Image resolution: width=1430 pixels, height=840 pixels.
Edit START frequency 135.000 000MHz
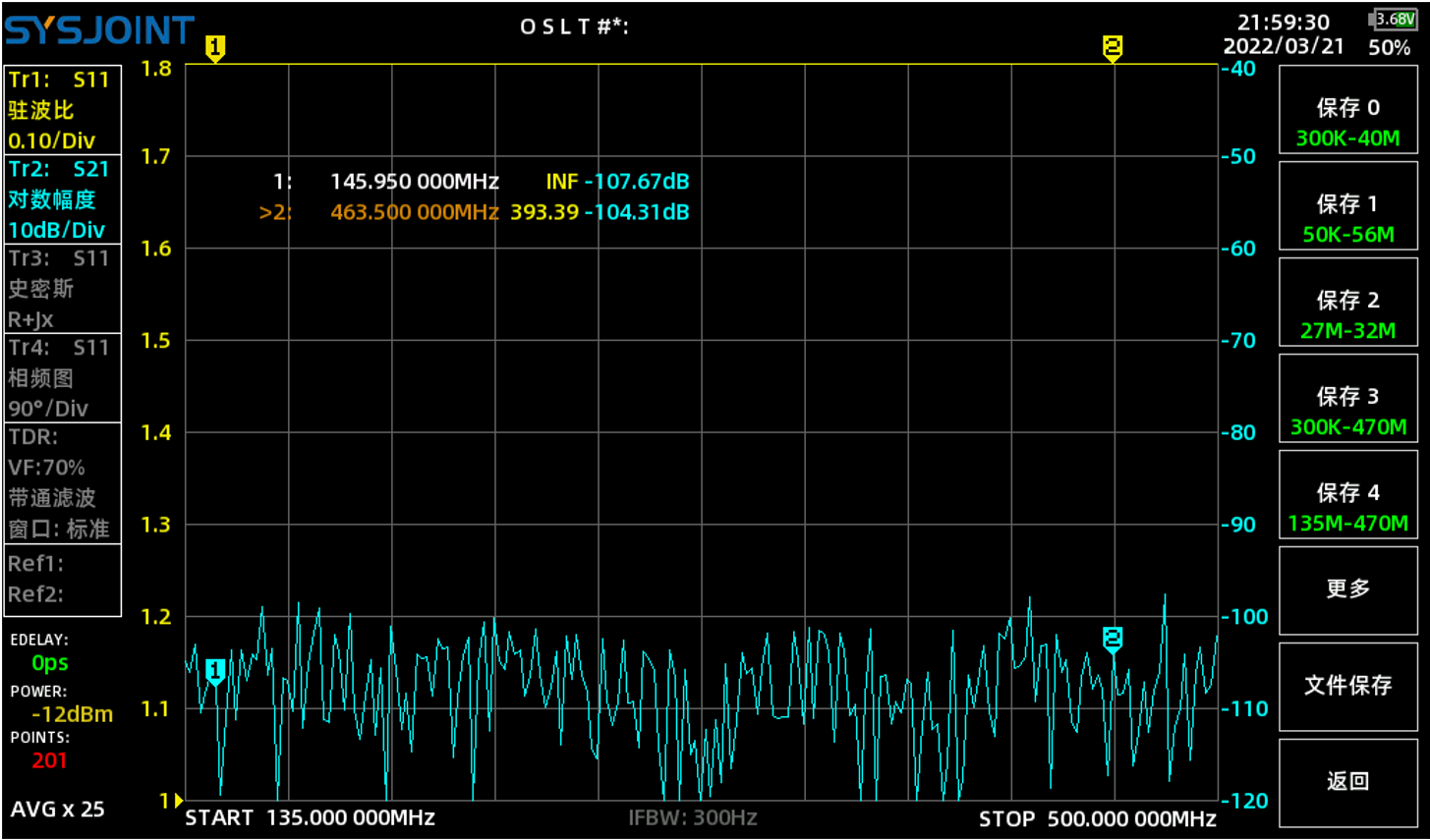point(311,818)
